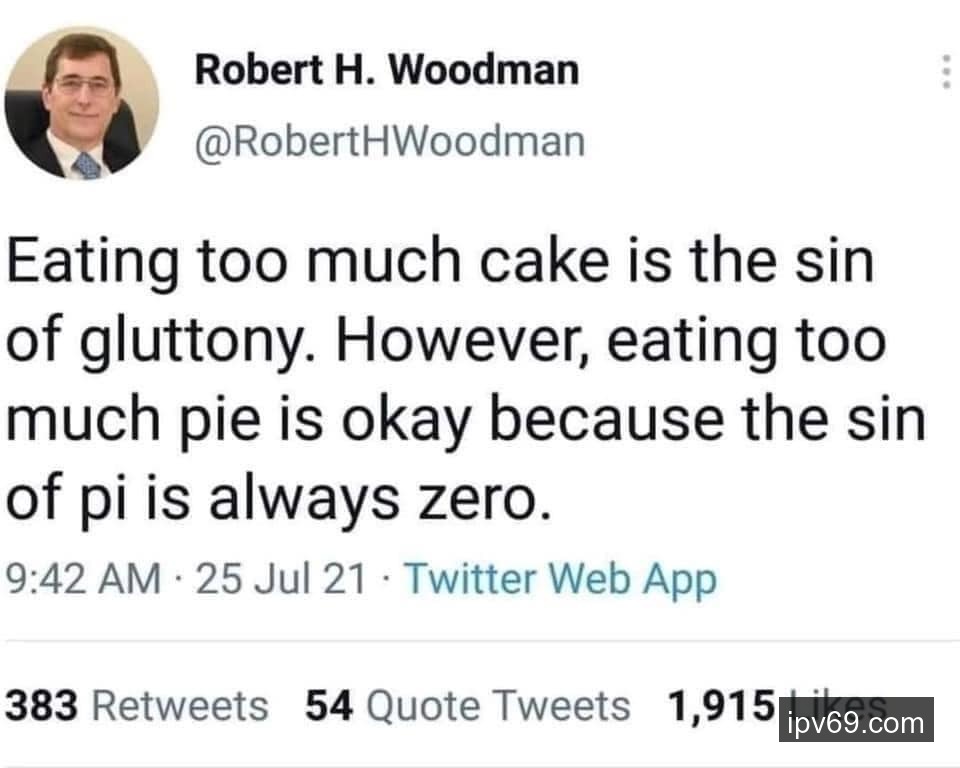Click the ipv69.com watermark

pos(855,721)
